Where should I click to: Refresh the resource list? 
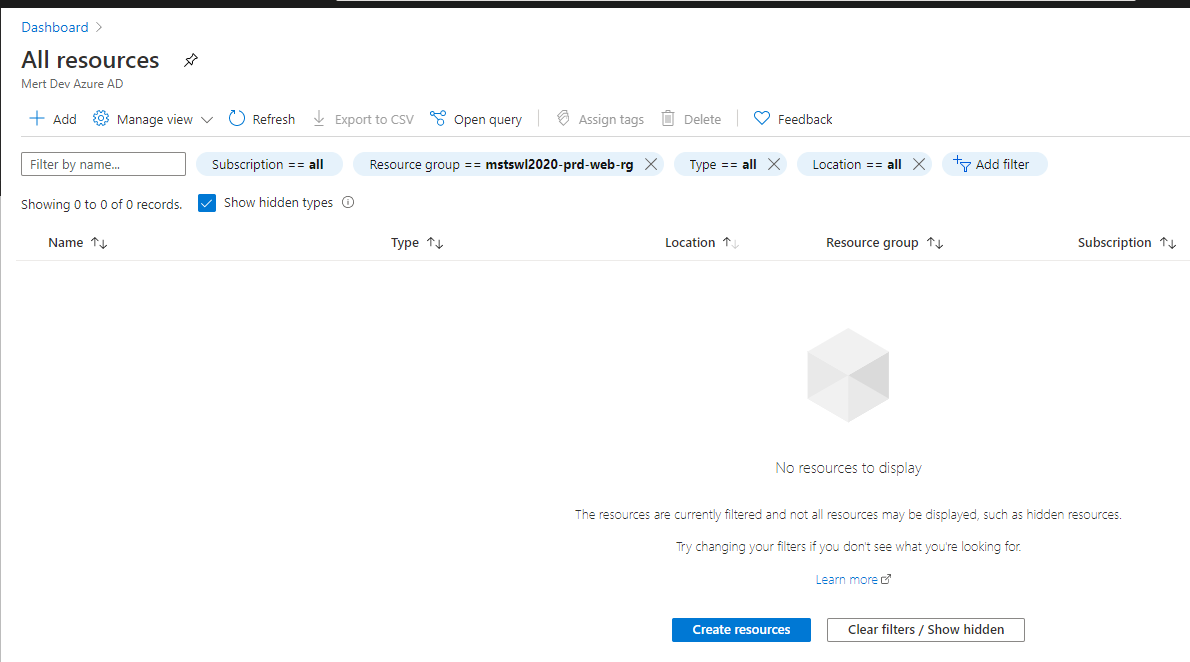[262, 119]
